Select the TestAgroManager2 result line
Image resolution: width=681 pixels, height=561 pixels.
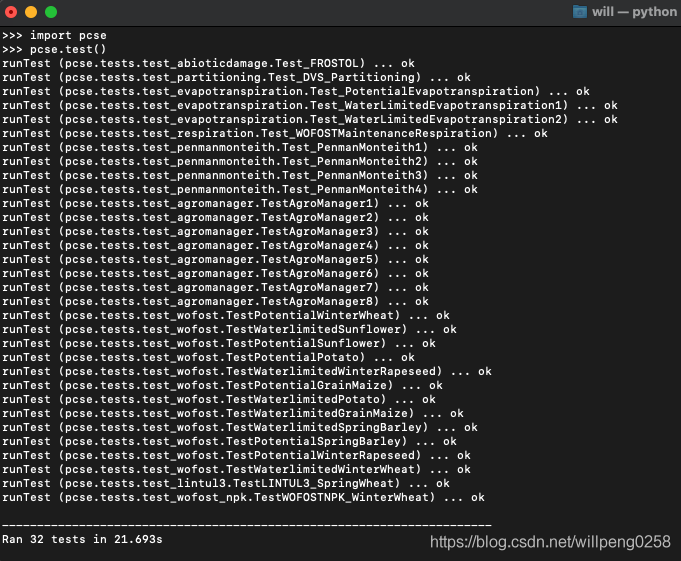(x=215, y=217)
